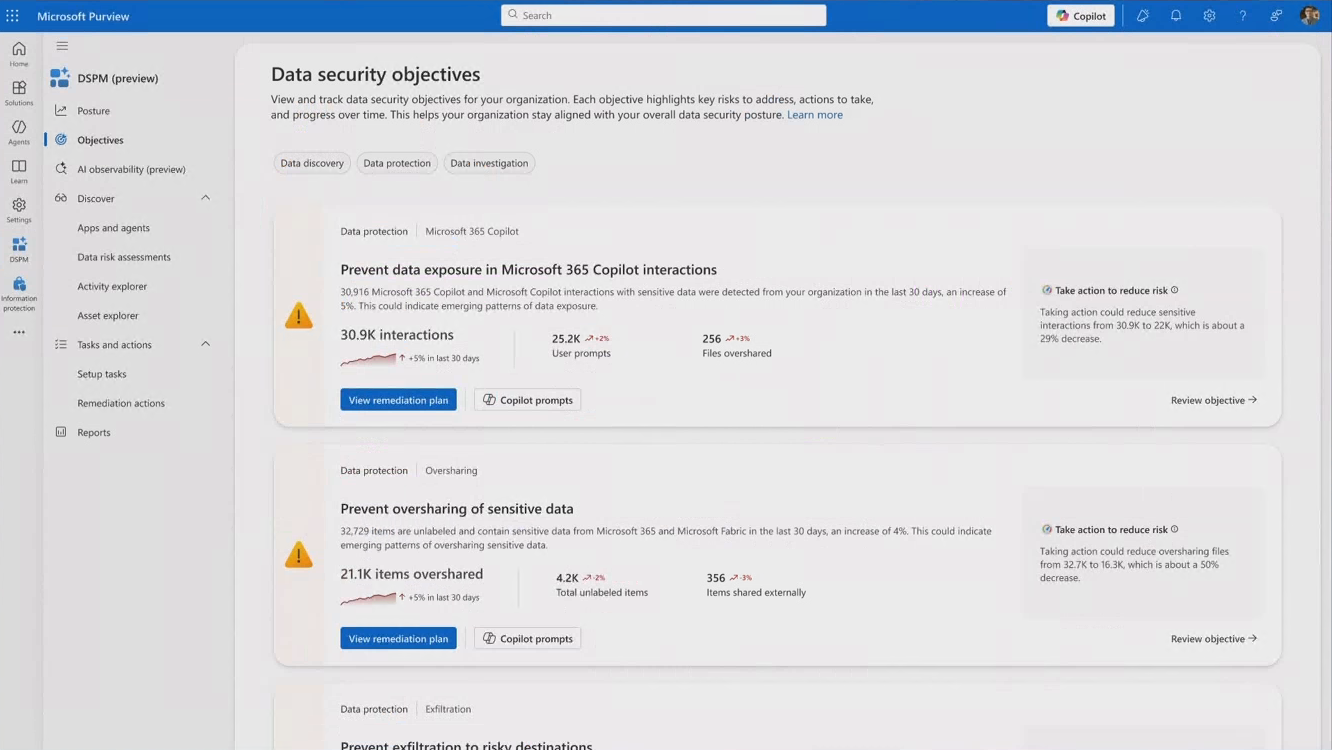Open Information protection in left rail

(x=19, y=294)
